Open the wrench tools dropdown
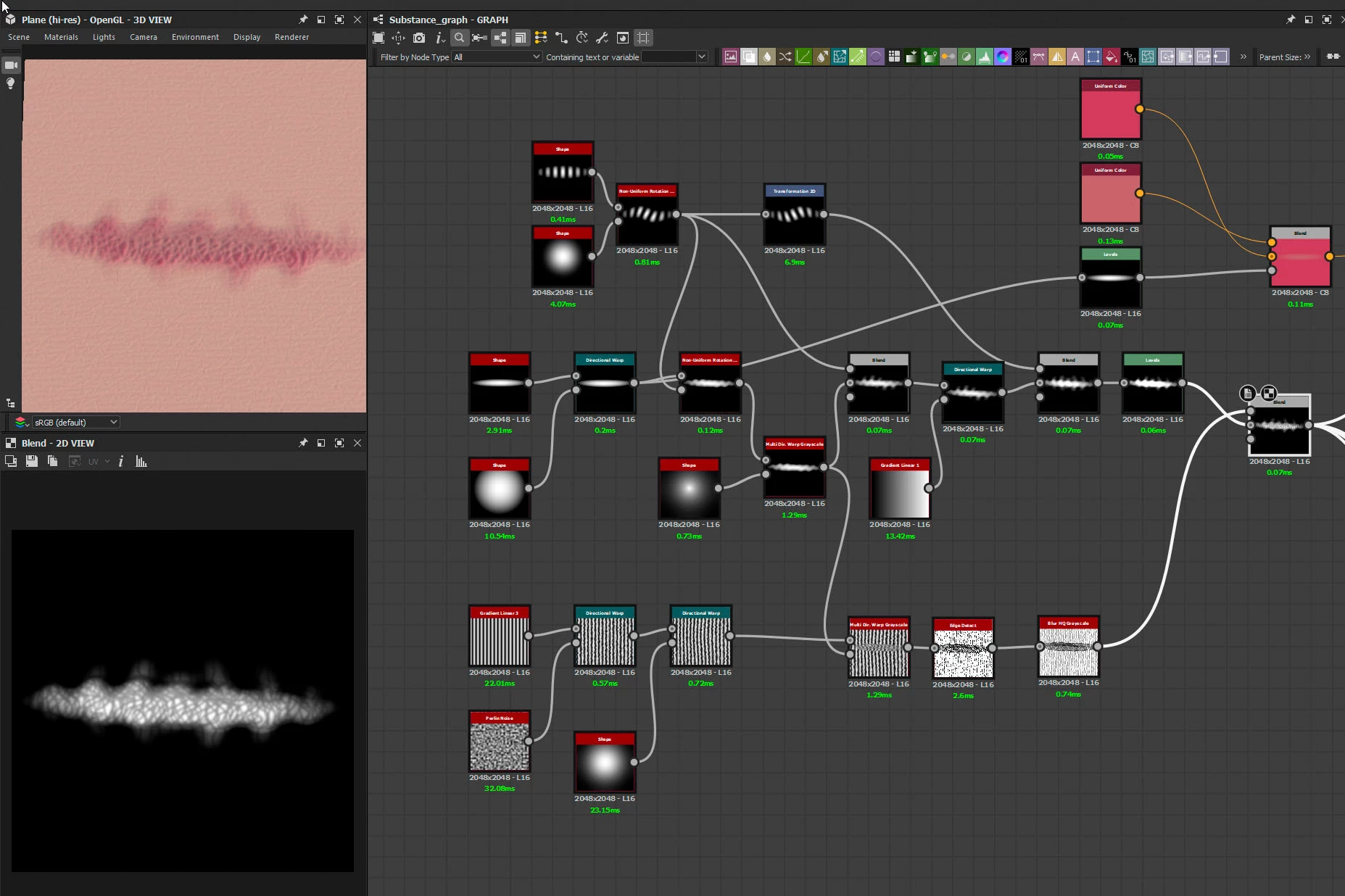Viewport: 1345px width, 896px height. (x=602, y=38)
